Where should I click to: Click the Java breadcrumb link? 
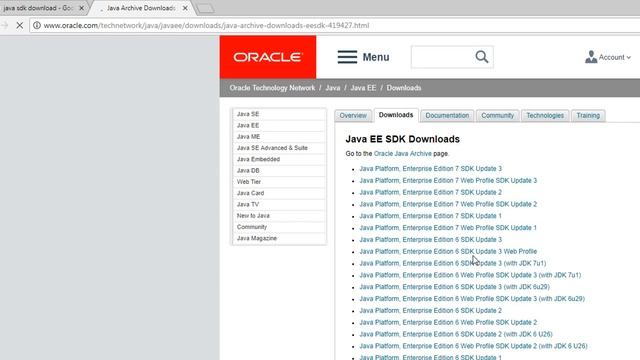coord(333,88)
